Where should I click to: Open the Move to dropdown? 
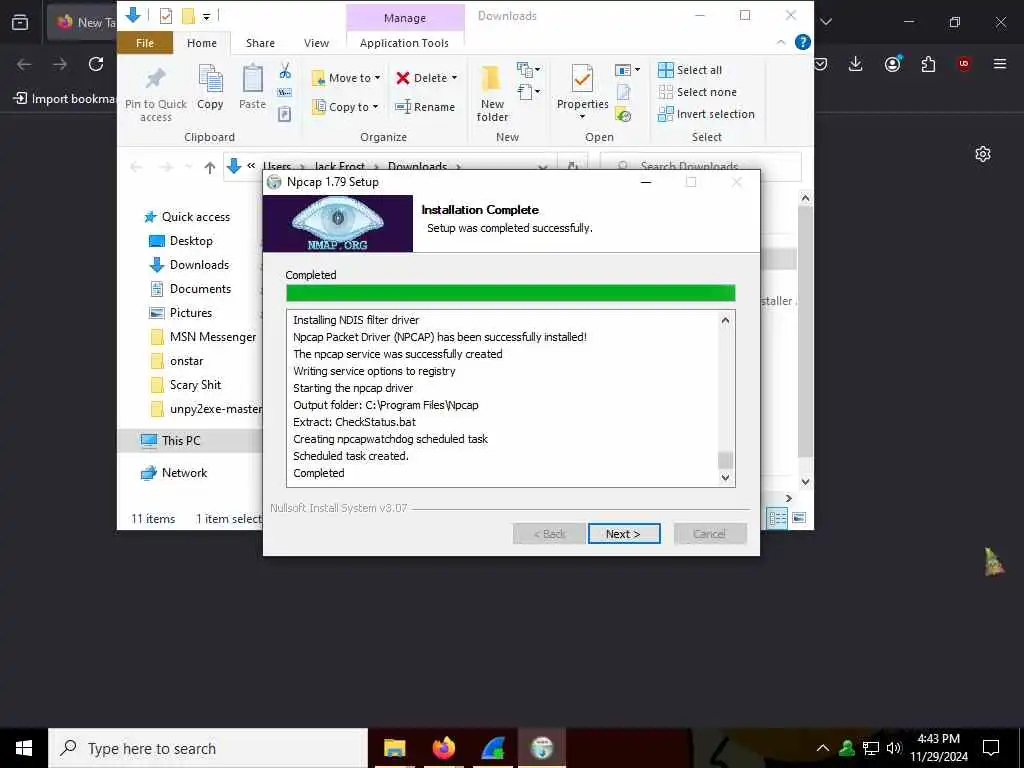(346, 78)
